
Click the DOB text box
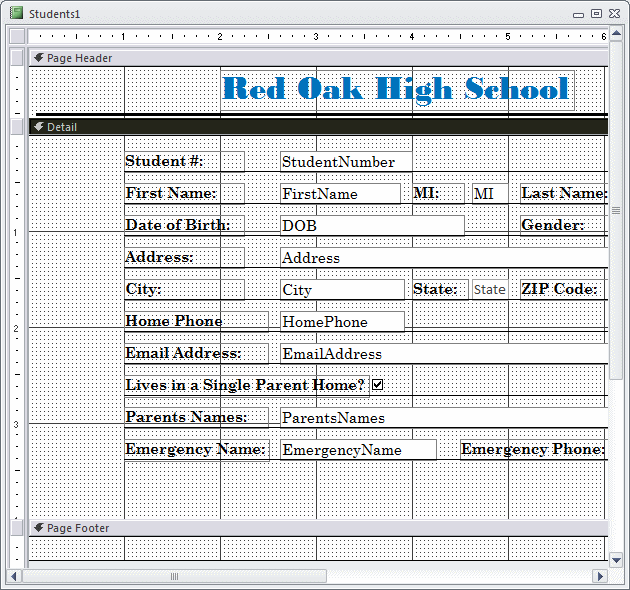point(372,225)
